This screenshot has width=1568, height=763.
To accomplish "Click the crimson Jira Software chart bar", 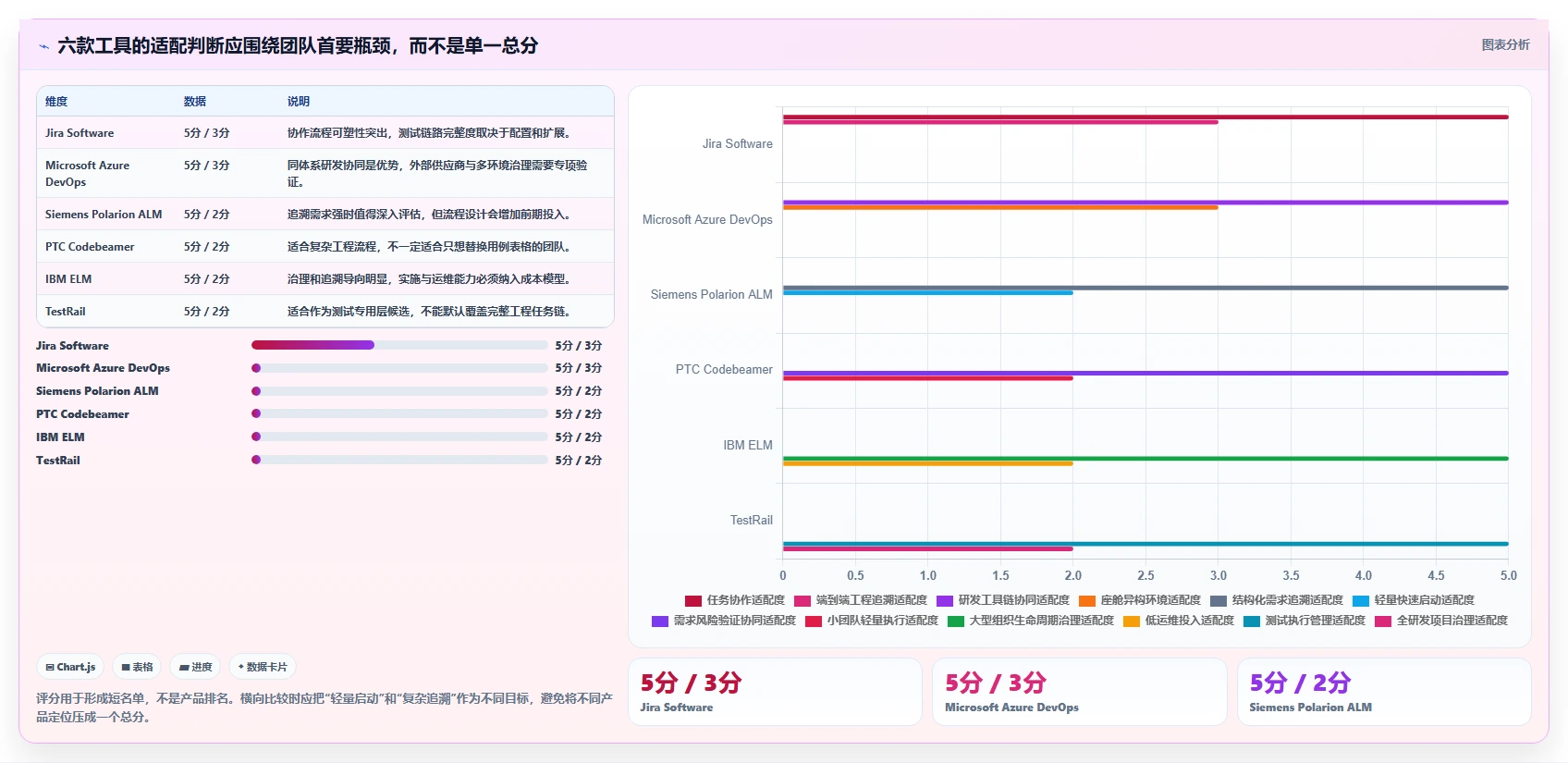I will (x=1145, y=117).
